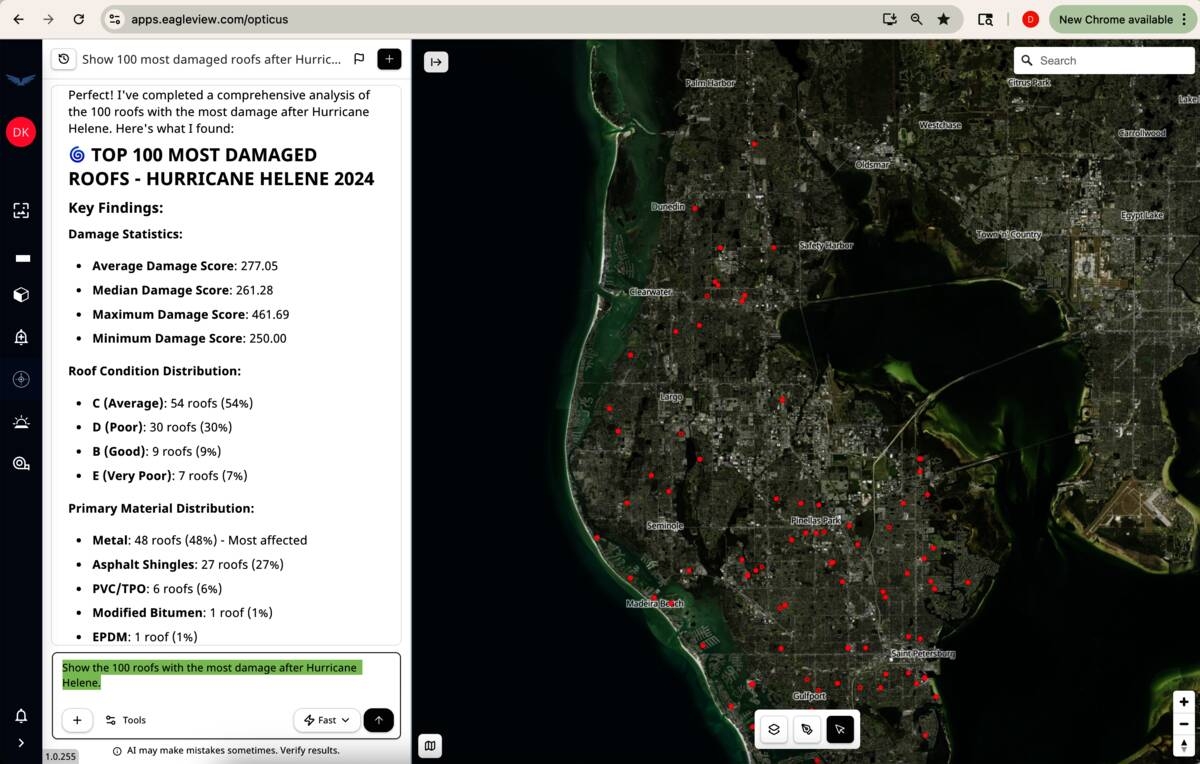The image size is (1200, 764).
Task: Open the conversation title Show 100 most damaged roofs
Action: tap(211, 59)
